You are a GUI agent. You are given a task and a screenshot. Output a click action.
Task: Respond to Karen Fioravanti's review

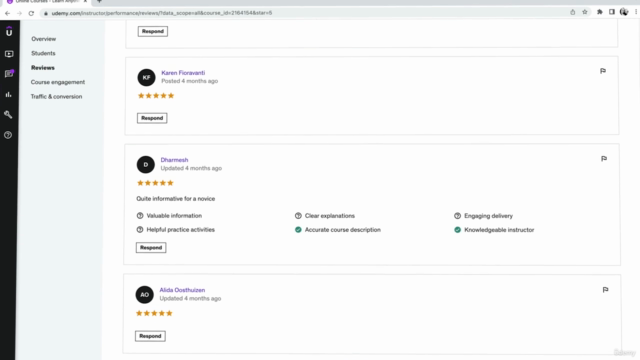pyautogui.click(x=152, y=118)
